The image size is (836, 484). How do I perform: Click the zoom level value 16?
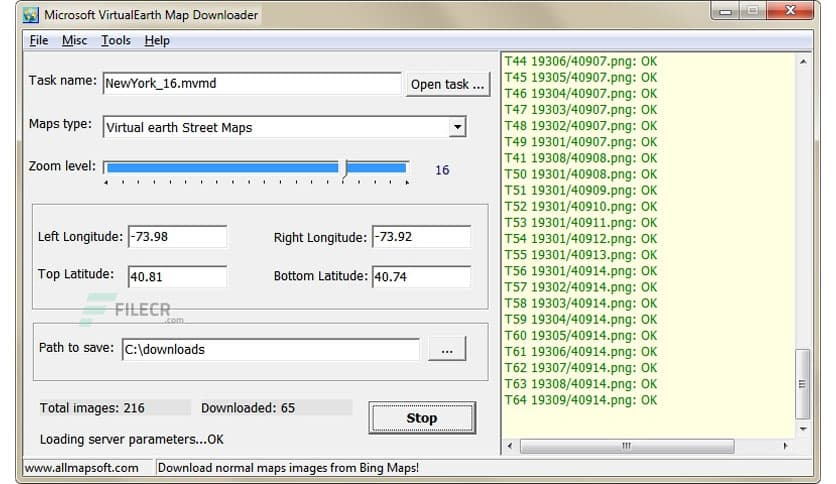click(442, 170)
